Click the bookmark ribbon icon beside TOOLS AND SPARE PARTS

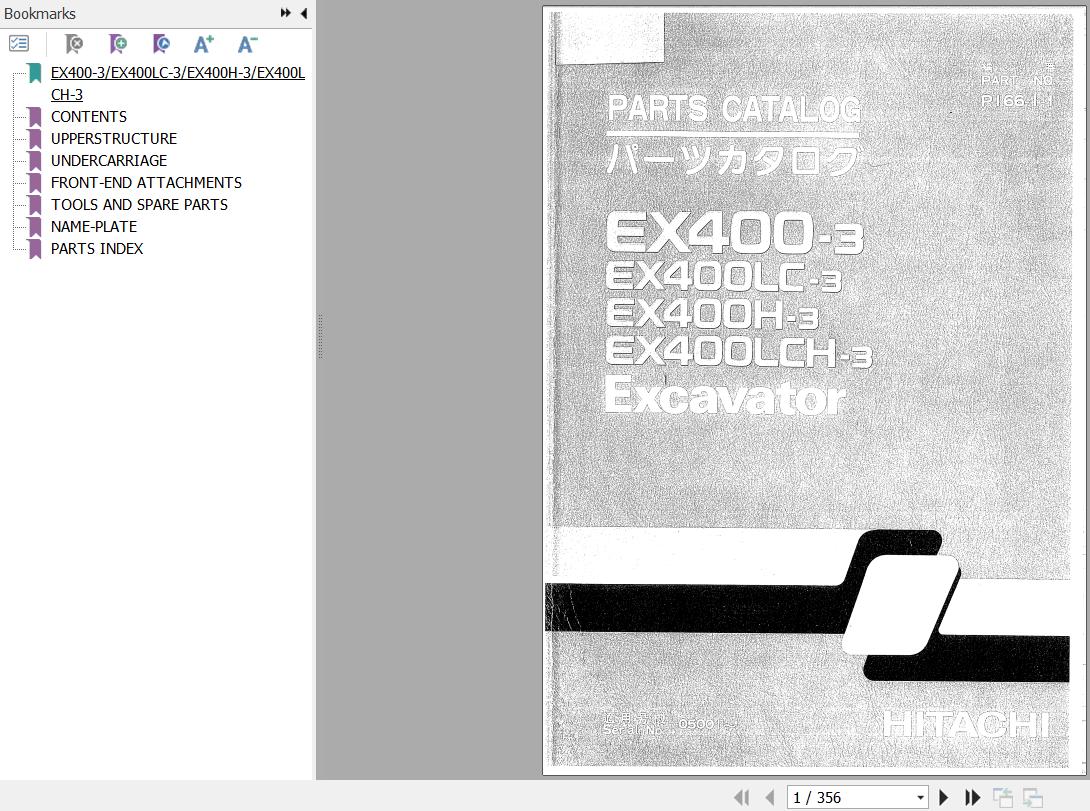(35, 205)
